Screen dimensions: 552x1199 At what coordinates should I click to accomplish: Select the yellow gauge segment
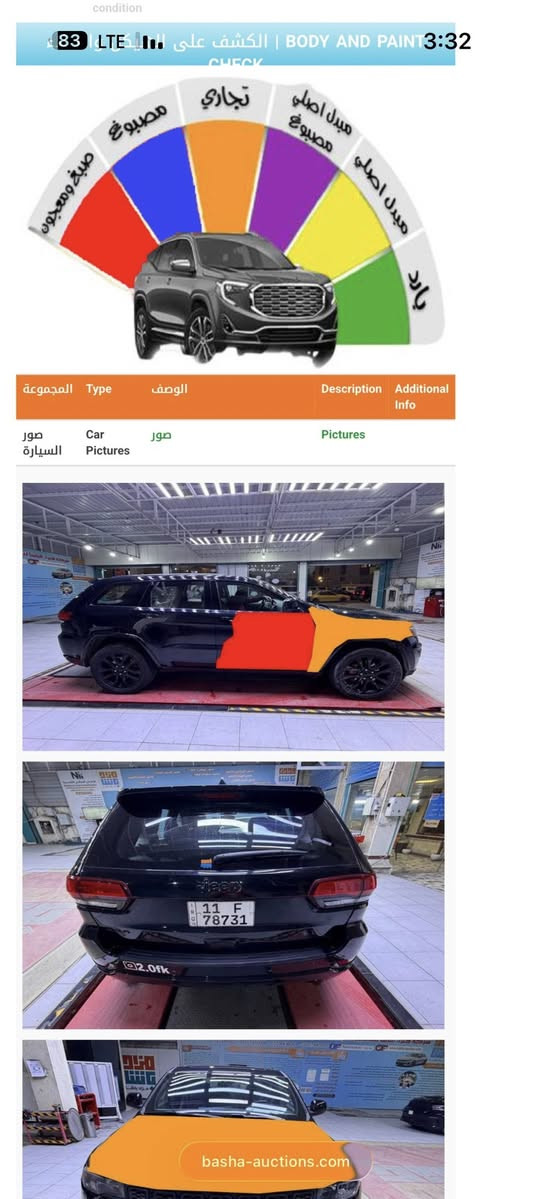pyautogui.click(x=339, y=229)
